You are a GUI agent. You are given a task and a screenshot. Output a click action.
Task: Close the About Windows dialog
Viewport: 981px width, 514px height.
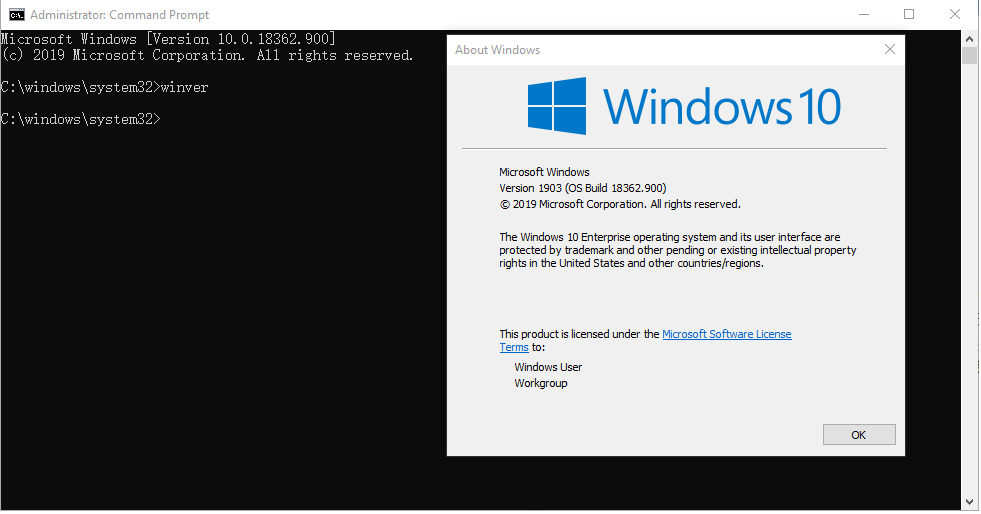(890, 49)
